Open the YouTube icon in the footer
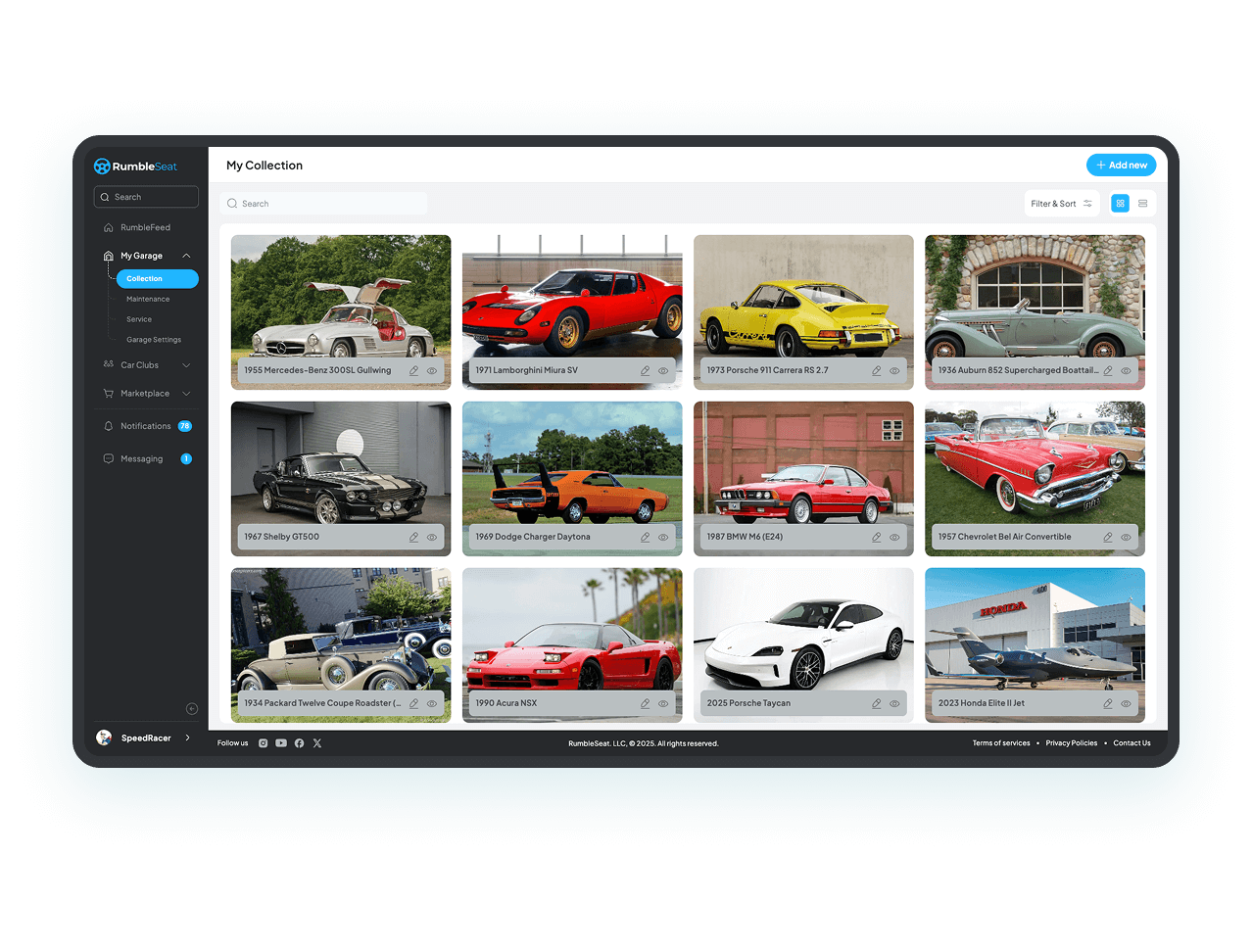This screenshot has width=1252, height=952. (281, 743)
